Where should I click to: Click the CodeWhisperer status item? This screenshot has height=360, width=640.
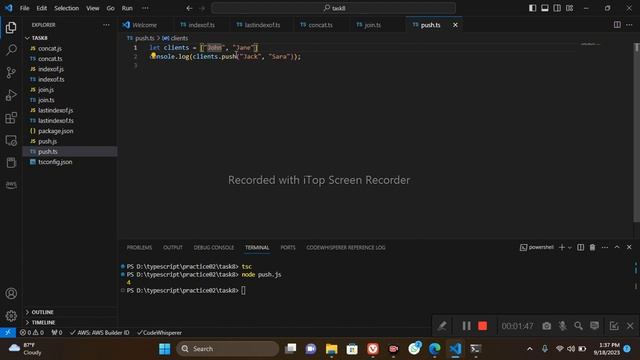pyautogui.click(x=159, y=333)
